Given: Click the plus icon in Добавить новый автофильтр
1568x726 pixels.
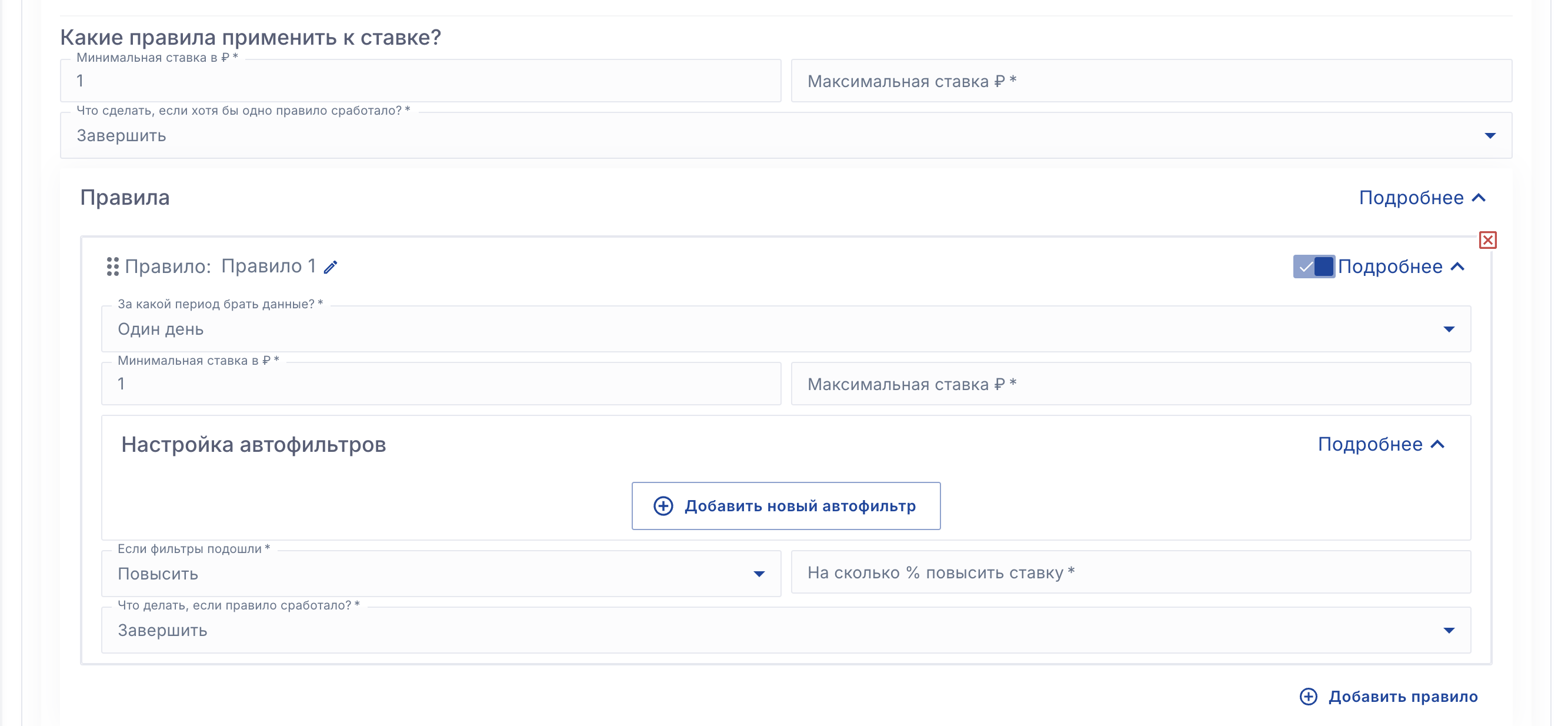Looking at the screenshot, I should click(x=663, y=505).
